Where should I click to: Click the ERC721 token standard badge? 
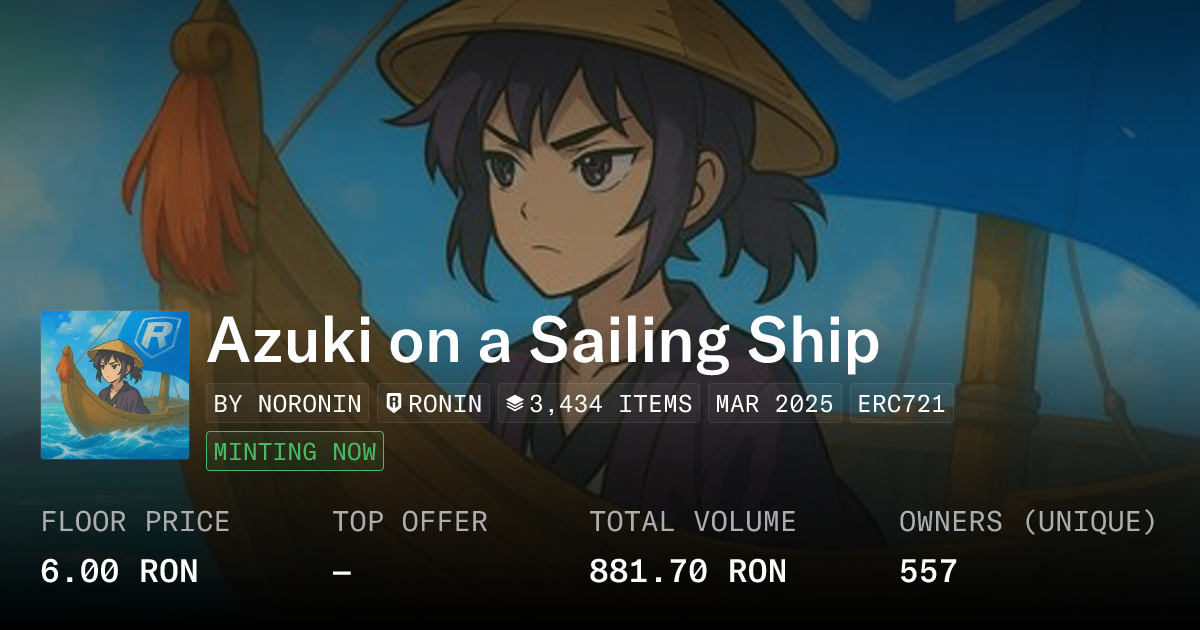(x=901, y=404)
